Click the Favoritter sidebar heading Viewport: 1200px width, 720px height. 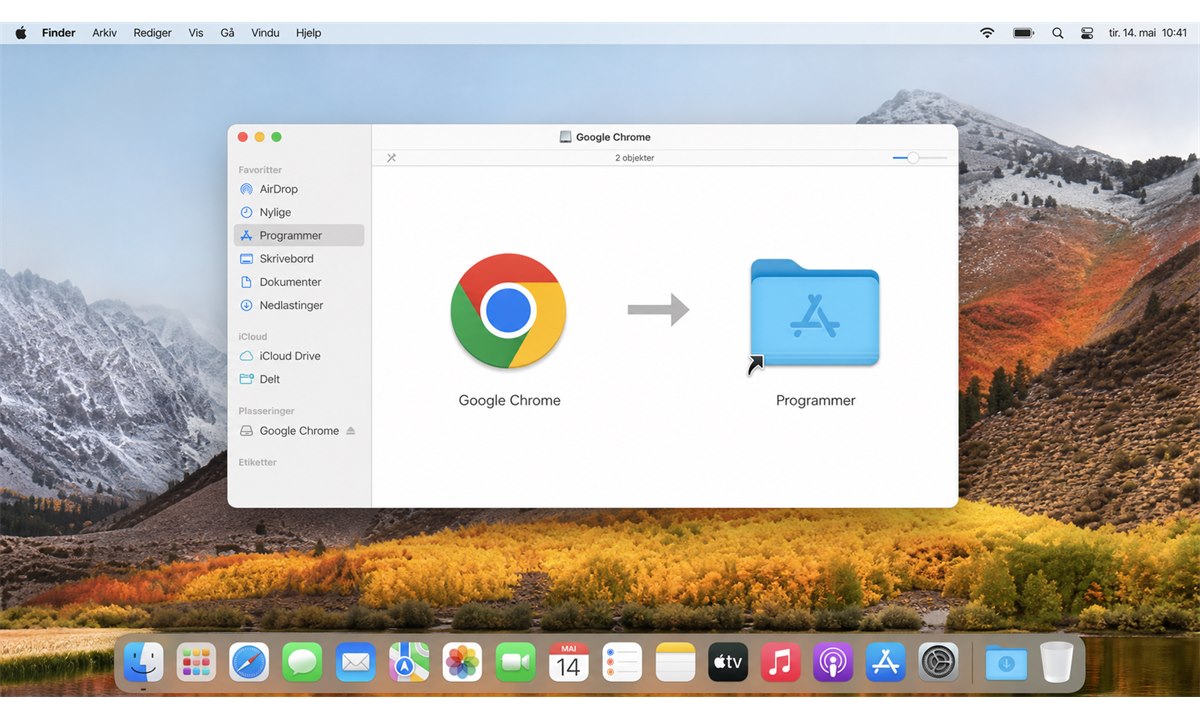(x=260, y=170)
